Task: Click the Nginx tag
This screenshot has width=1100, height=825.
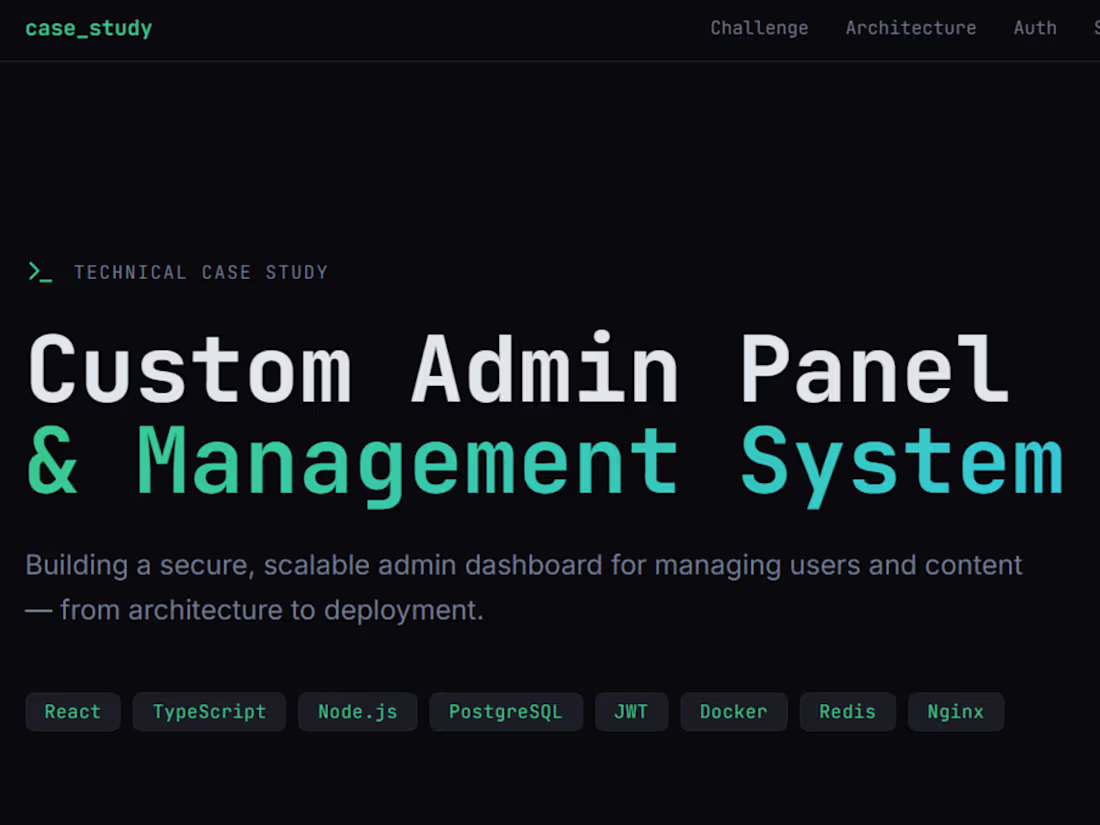Action: point(956,711)
